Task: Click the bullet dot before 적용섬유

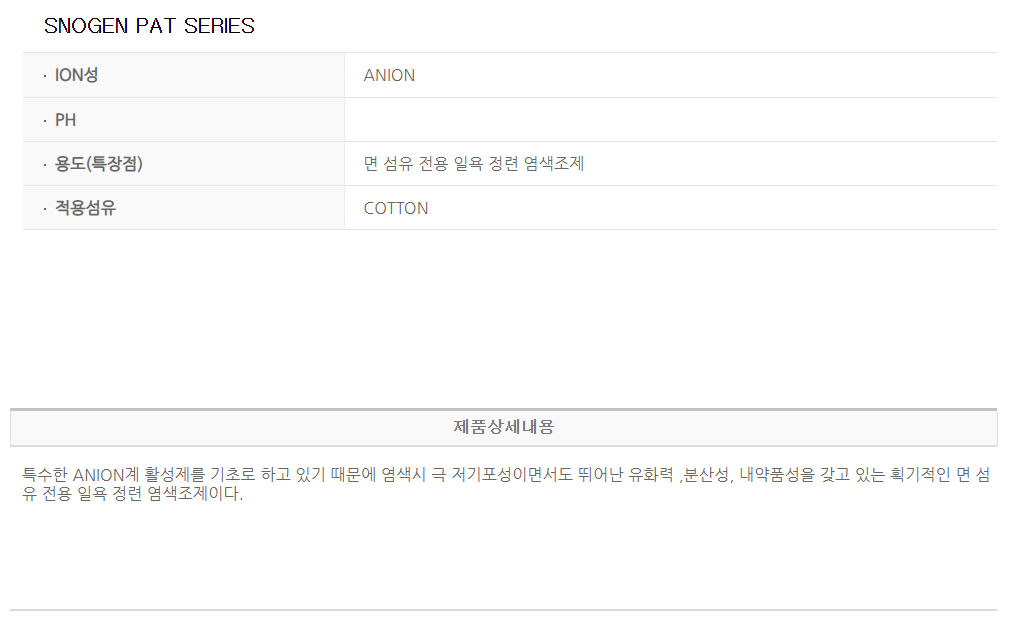Action: coord(45,208)
